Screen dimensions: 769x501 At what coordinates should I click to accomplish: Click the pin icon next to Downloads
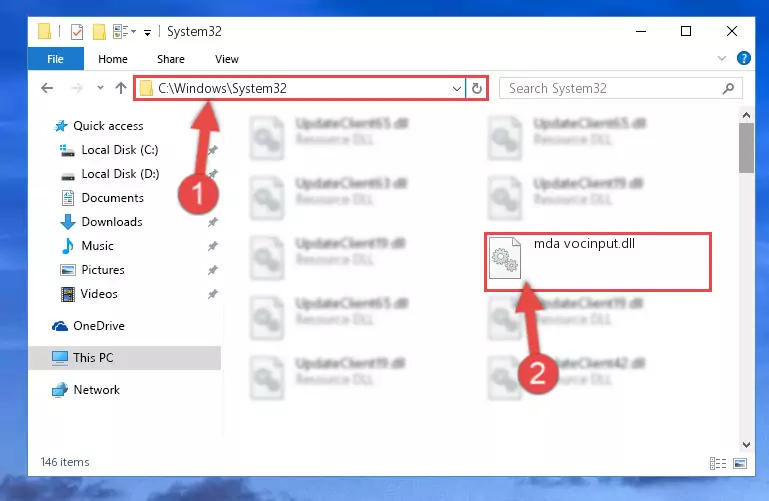(212, 222)
